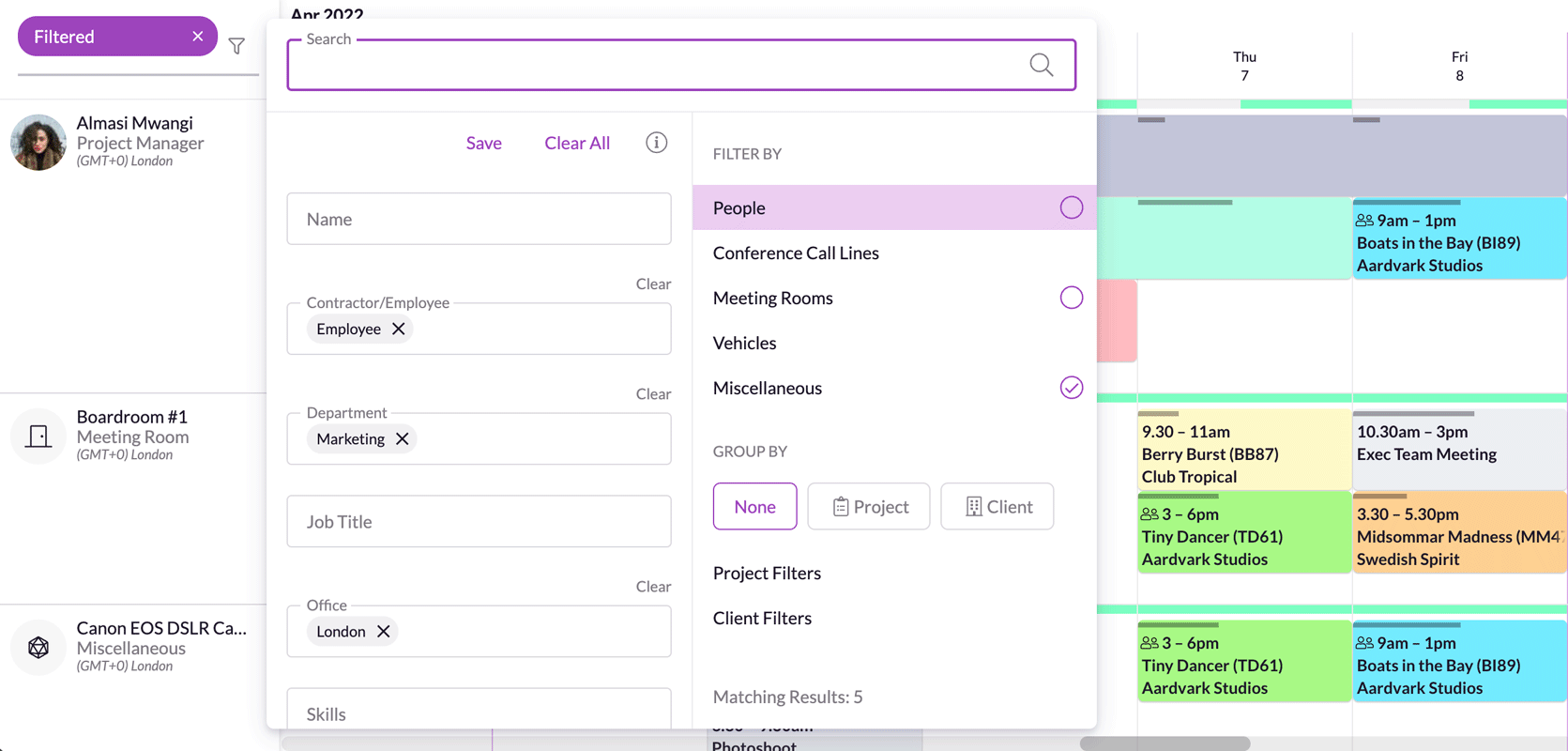Remove the London chip
Viewport: 1568px width, 751px height.
coord(383,631)
